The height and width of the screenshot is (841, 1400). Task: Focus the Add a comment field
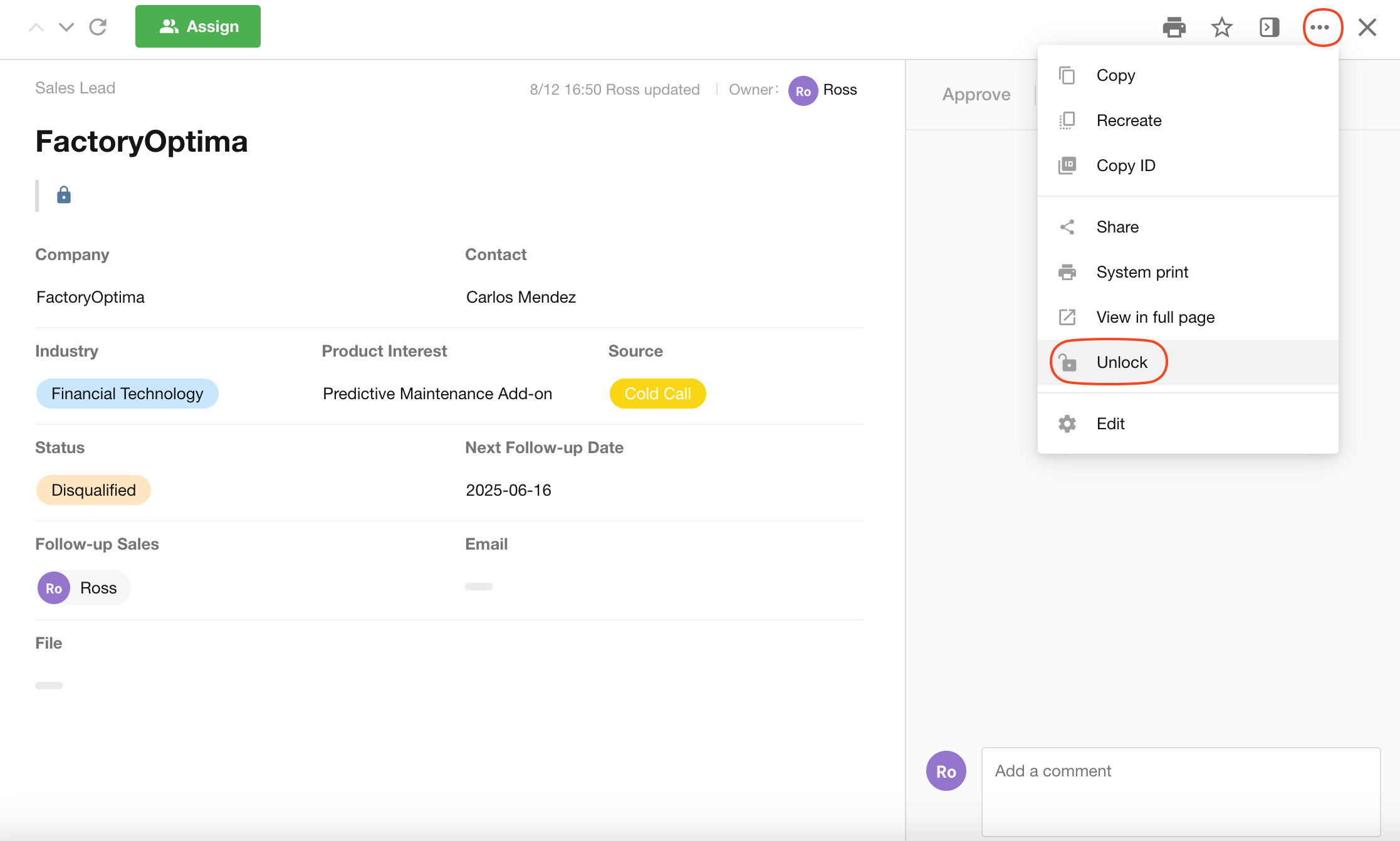click(1181, 791)
